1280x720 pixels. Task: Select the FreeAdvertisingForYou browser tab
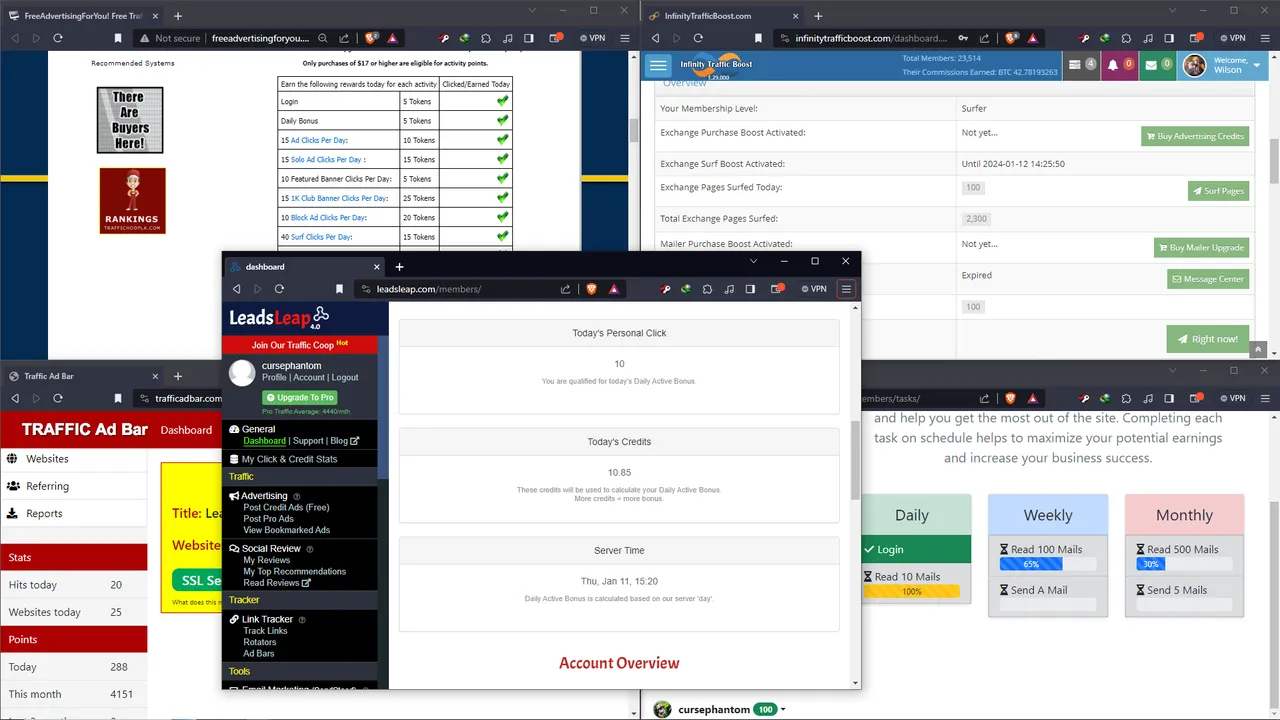click(x=82, y=16)
